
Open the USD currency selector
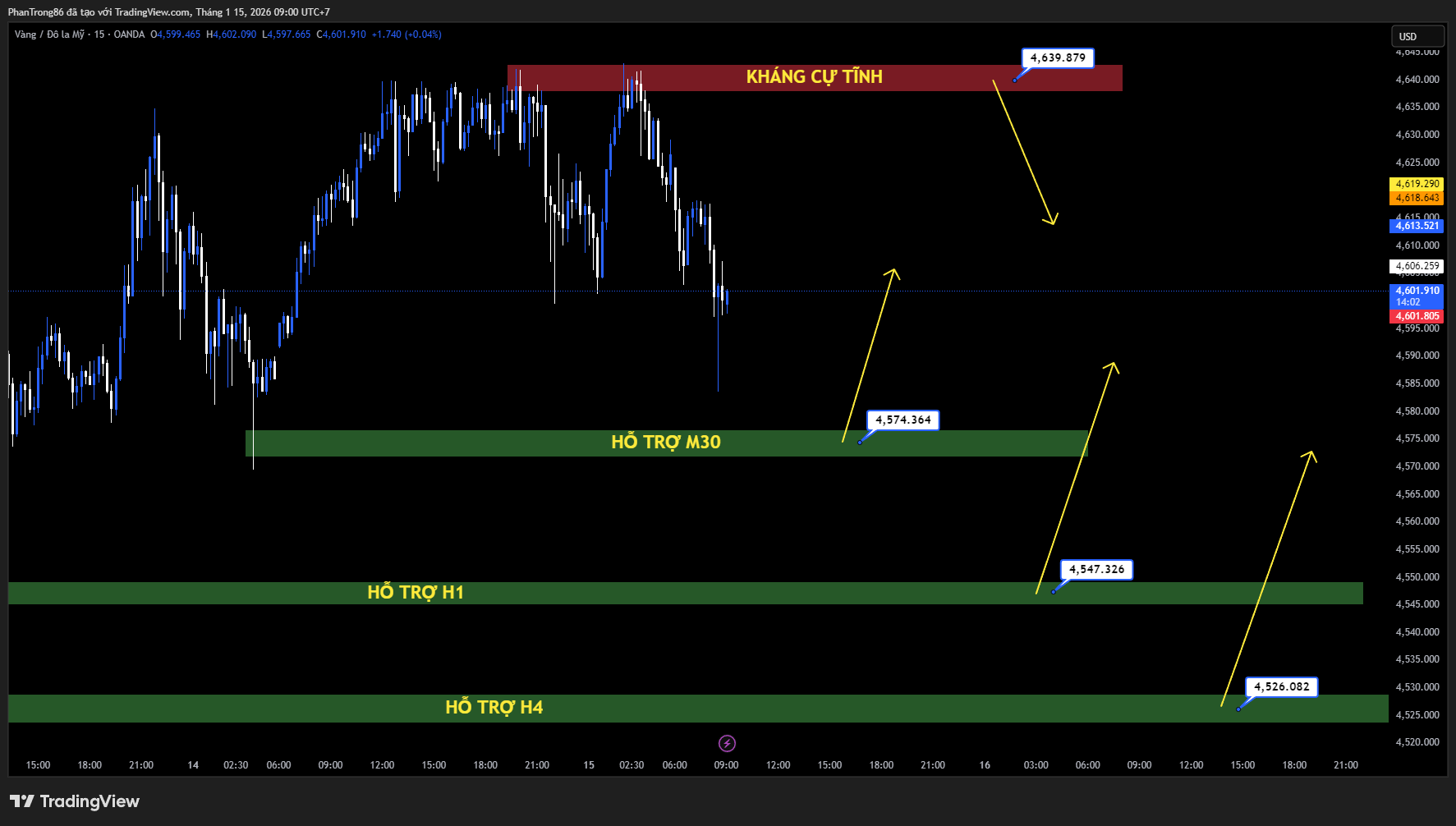pyautogui.click(x=1417, y=36)
